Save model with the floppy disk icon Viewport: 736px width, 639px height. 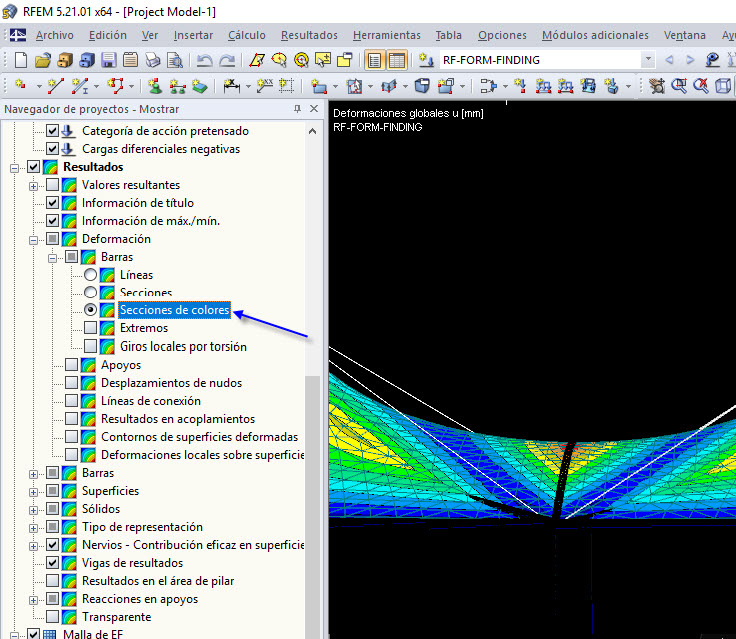108,60
